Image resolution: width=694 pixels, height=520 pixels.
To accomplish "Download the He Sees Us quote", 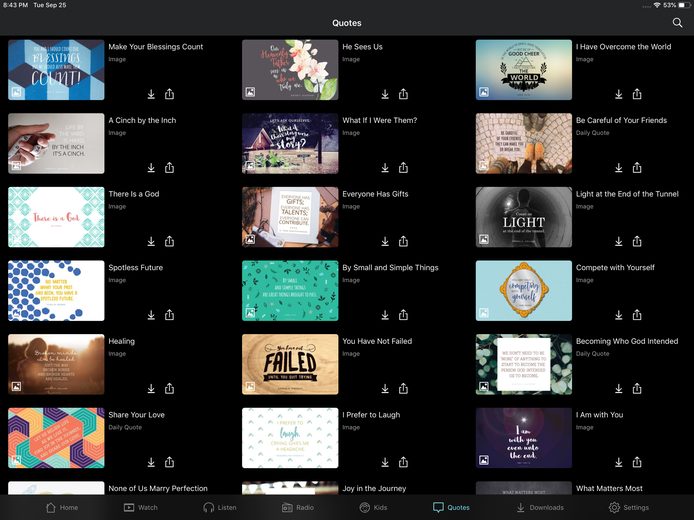I will (x=385, y=94).
